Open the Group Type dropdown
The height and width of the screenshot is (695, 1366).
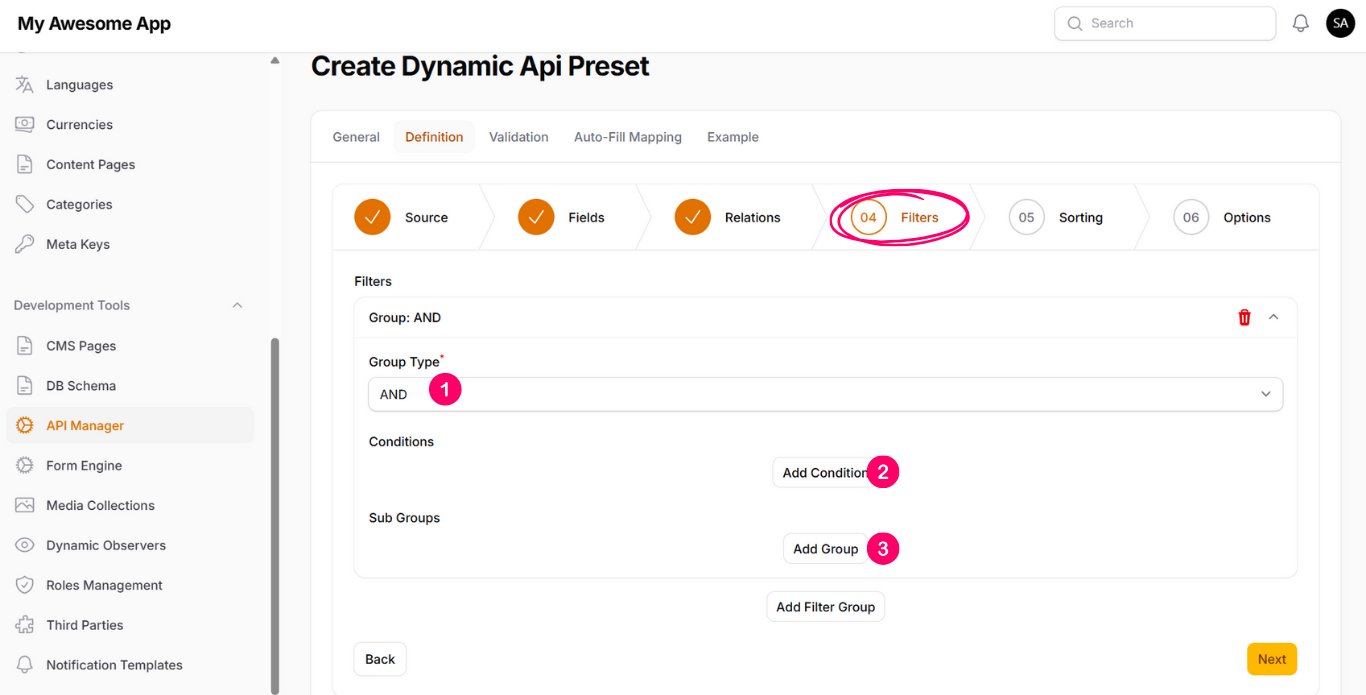(x=825, y=394)
